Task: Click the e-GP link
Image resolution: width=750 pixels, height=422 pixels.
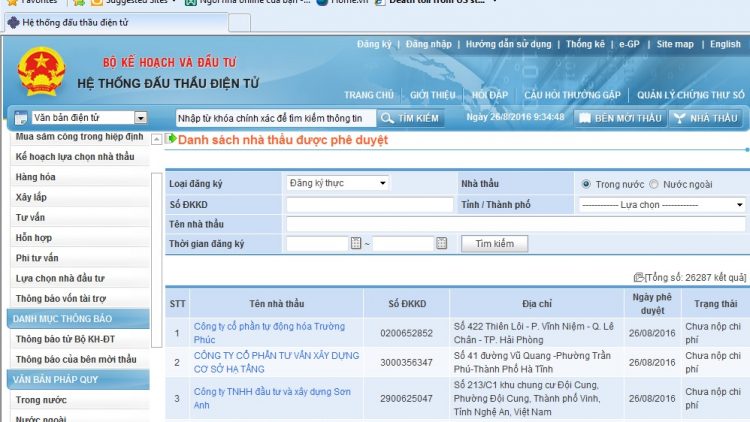Action: pos(629,44)
